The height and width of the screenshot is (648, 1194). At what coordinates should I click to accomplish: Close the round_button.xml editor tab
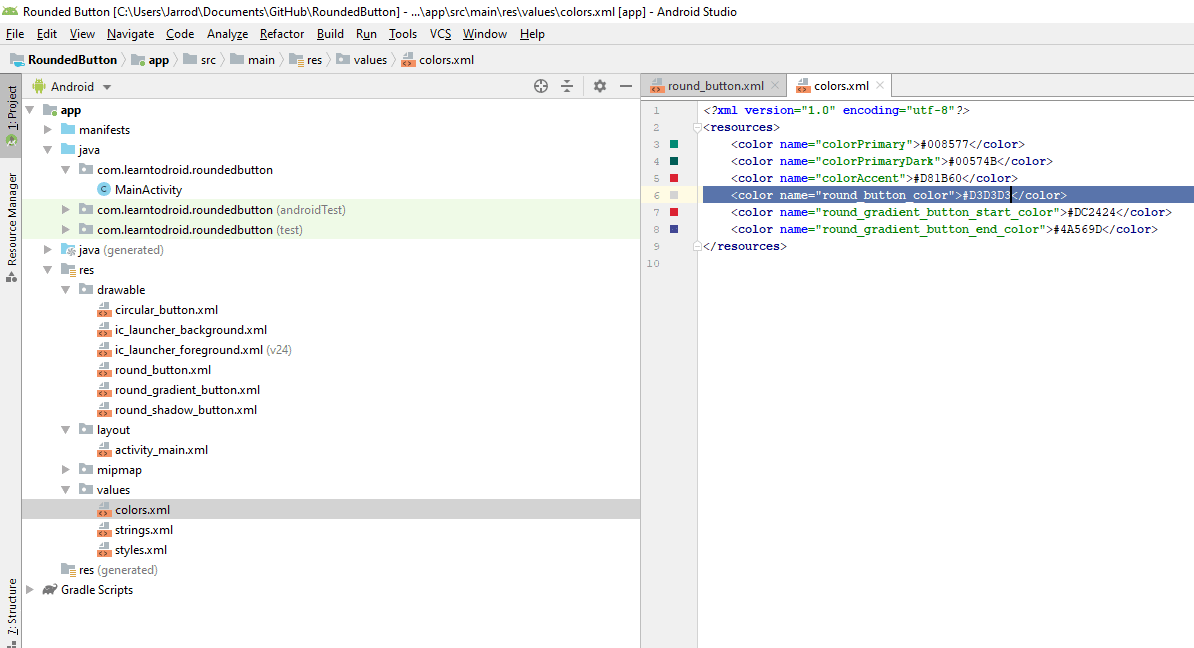pyautogui.click(x=774, y=86)
